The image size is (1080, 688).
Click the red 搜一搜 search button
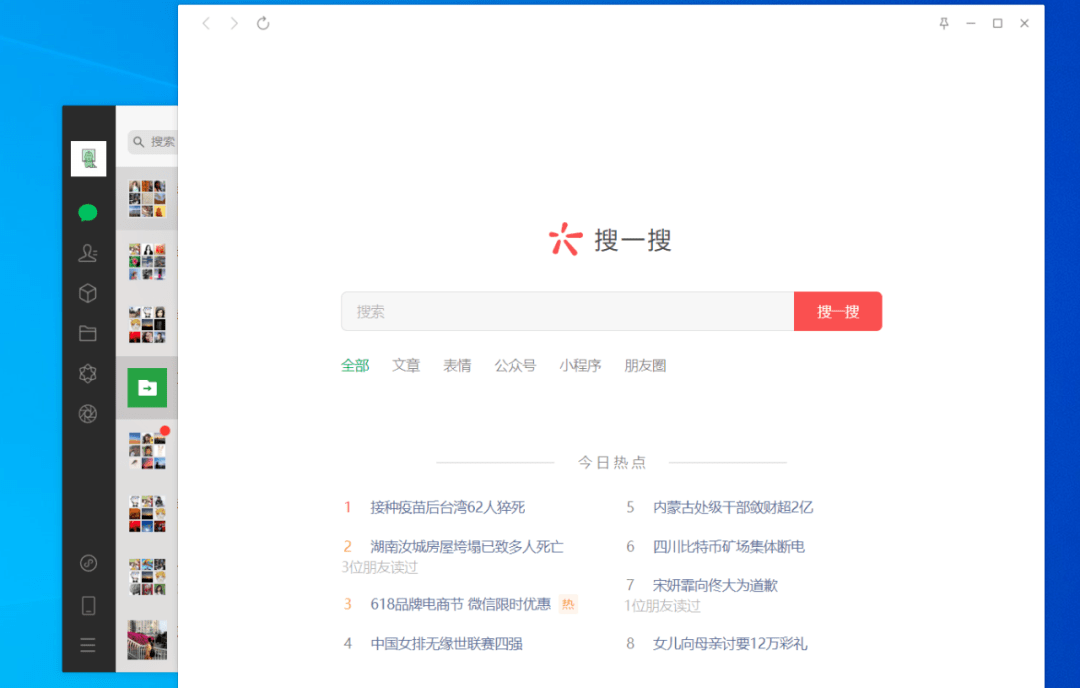(838, 311)
